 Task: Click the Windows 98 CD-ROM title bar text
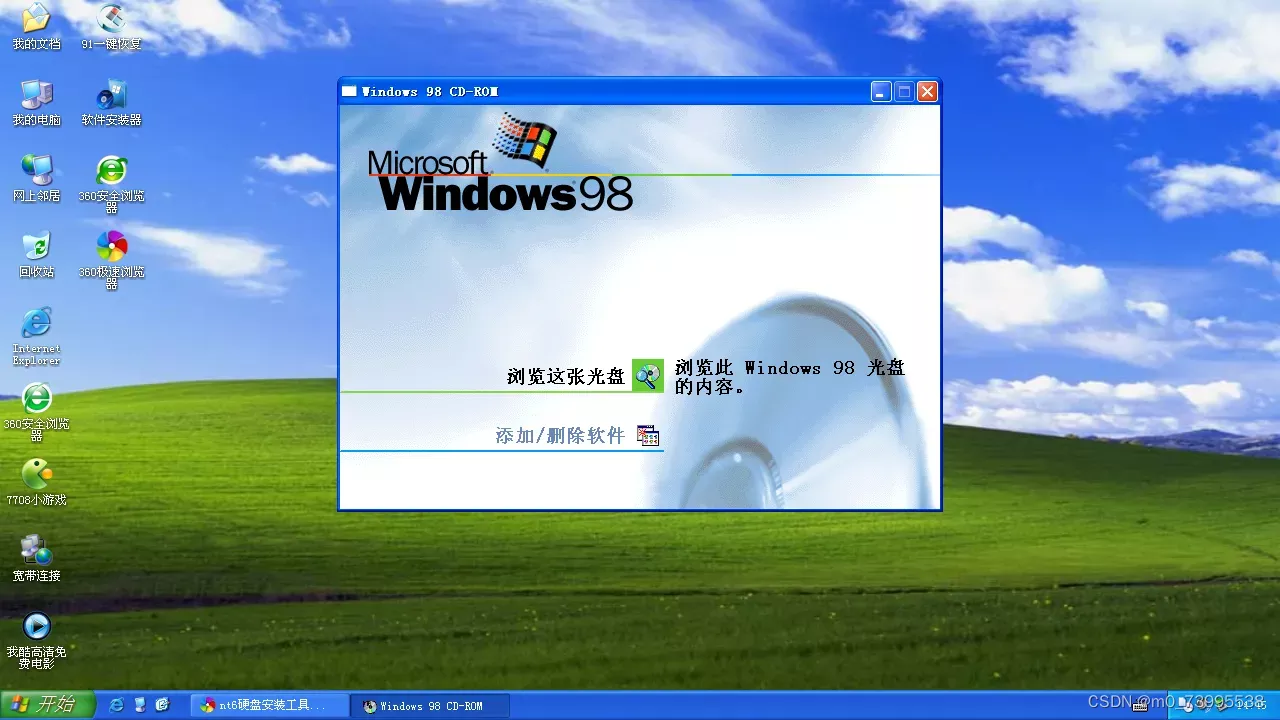(x=430, y=92)
